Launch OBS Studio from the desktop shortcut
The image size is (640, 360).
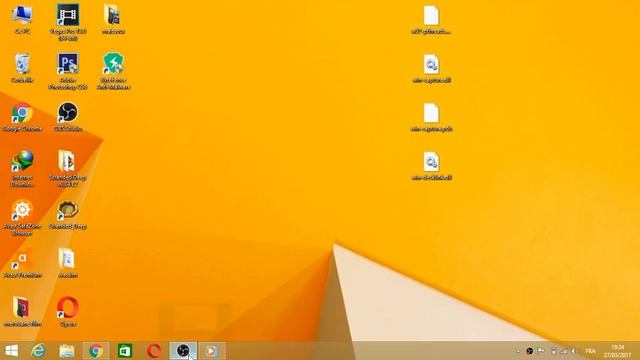(68, 113)
